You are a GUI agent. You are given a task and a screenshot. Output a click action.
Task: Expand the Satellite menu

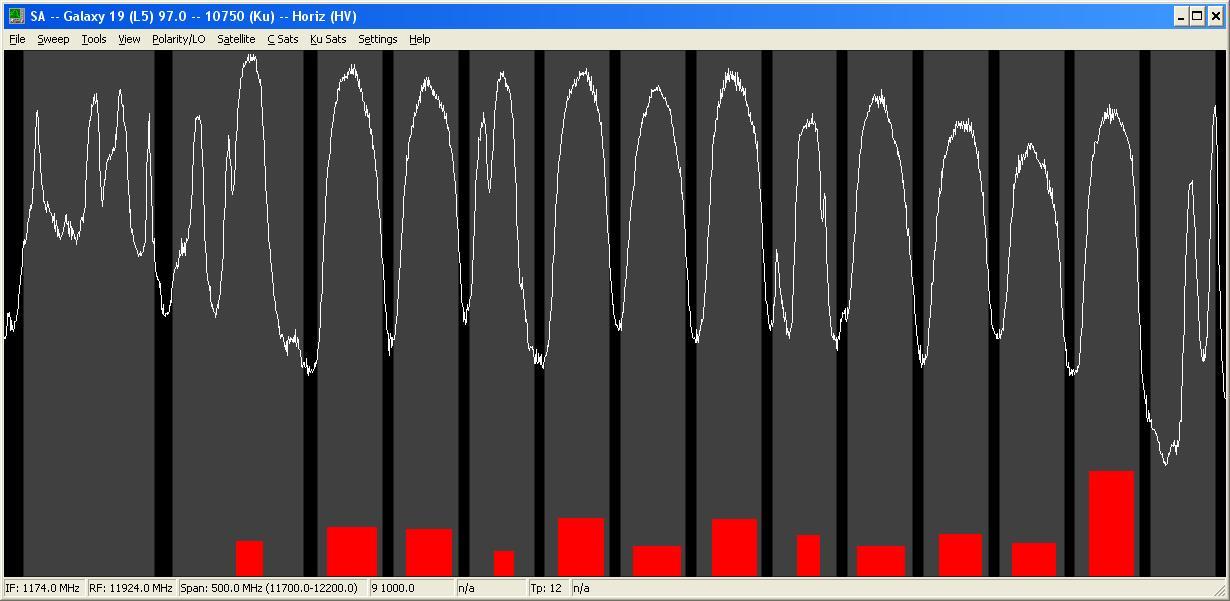click(x=236, y=39)
